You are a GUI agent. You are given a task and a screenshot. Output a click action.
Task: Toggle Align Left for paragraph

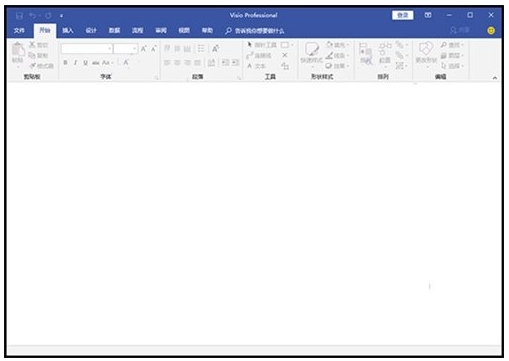coord(167,63)
